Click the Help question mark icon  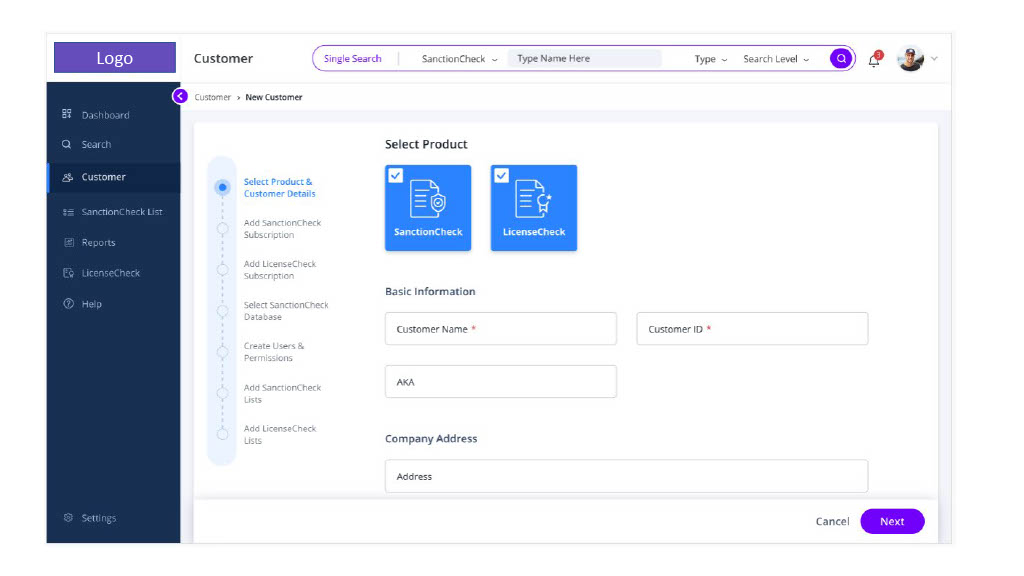coord(68,304)
